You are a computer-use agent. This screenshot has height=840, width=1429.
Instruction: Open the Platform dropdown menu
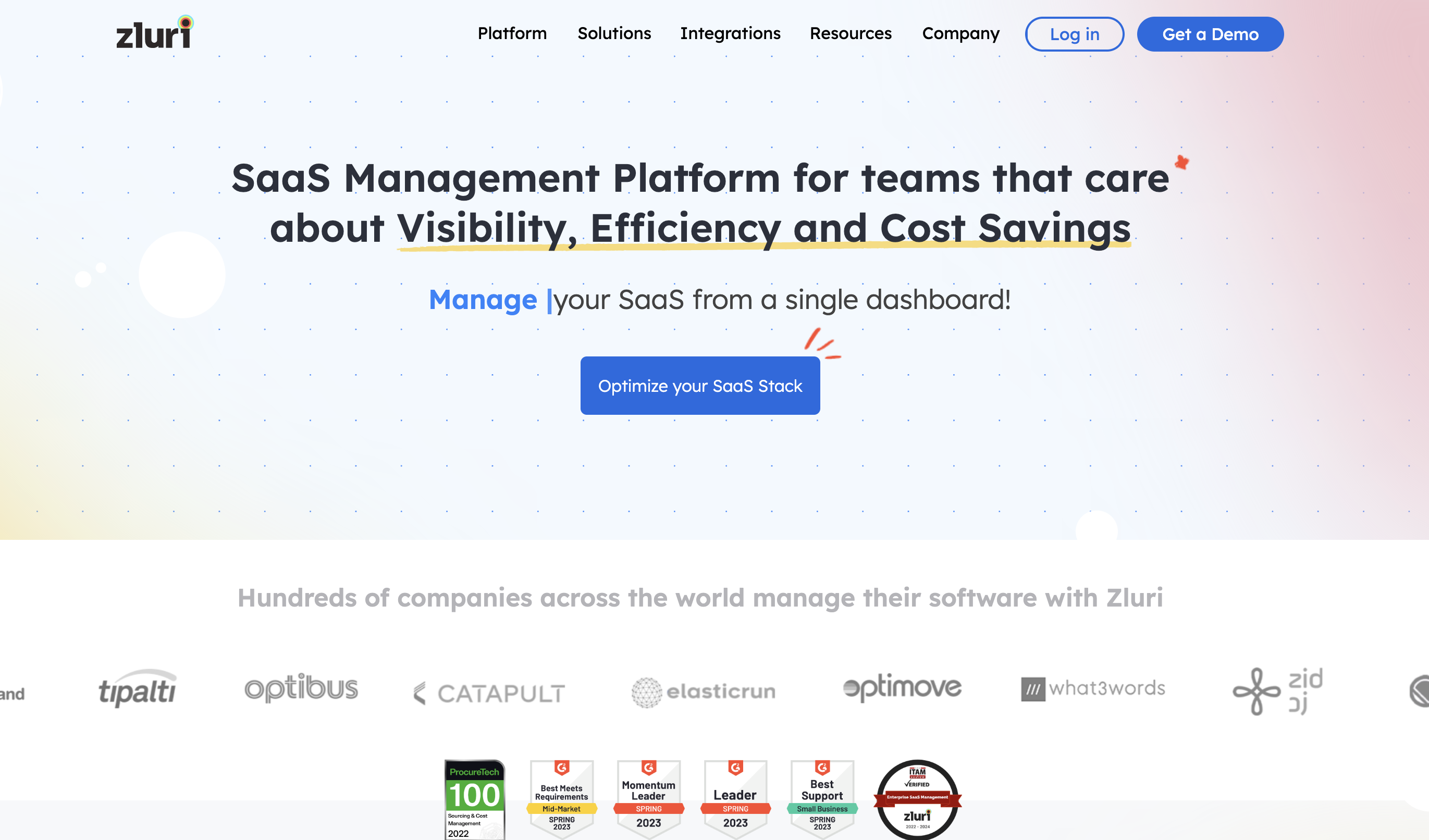coord(511,34)
